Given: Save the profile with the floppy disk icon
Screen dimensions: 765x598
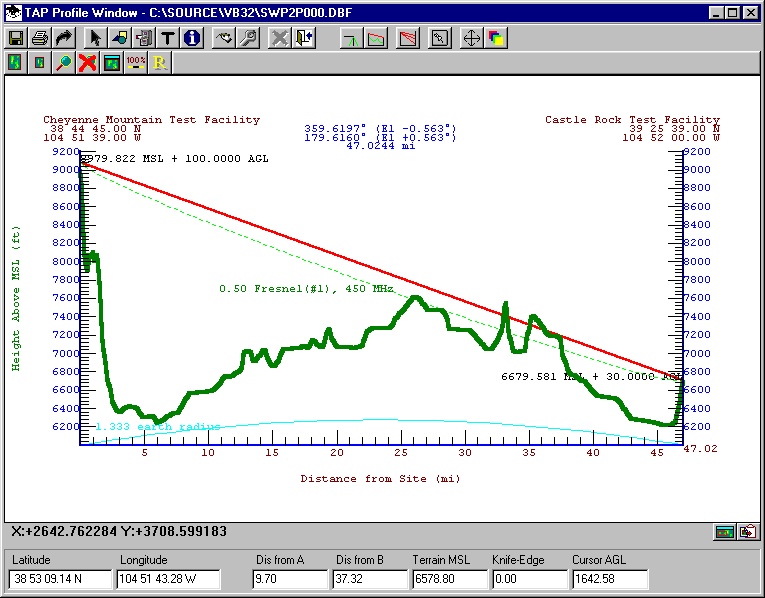Looking at the screenshot, I should coord(15,38).
